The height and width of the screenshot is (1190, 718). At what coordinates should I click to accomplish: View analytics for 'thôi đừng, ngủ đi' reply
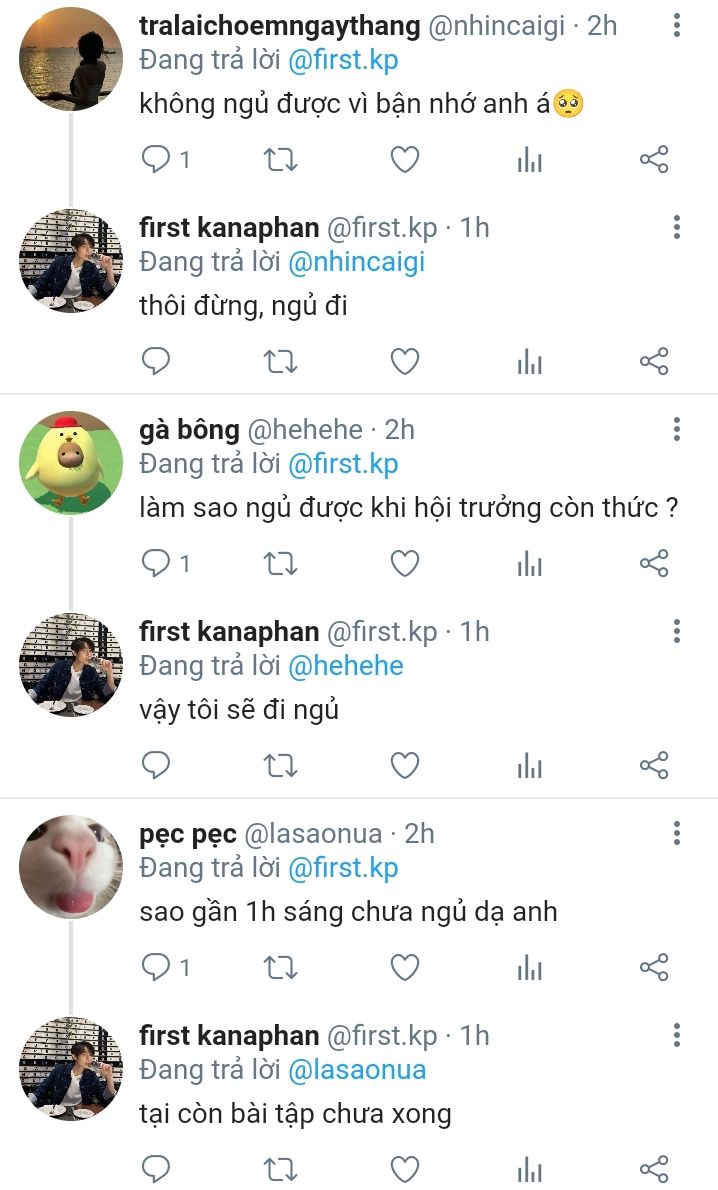pos(529,362)
